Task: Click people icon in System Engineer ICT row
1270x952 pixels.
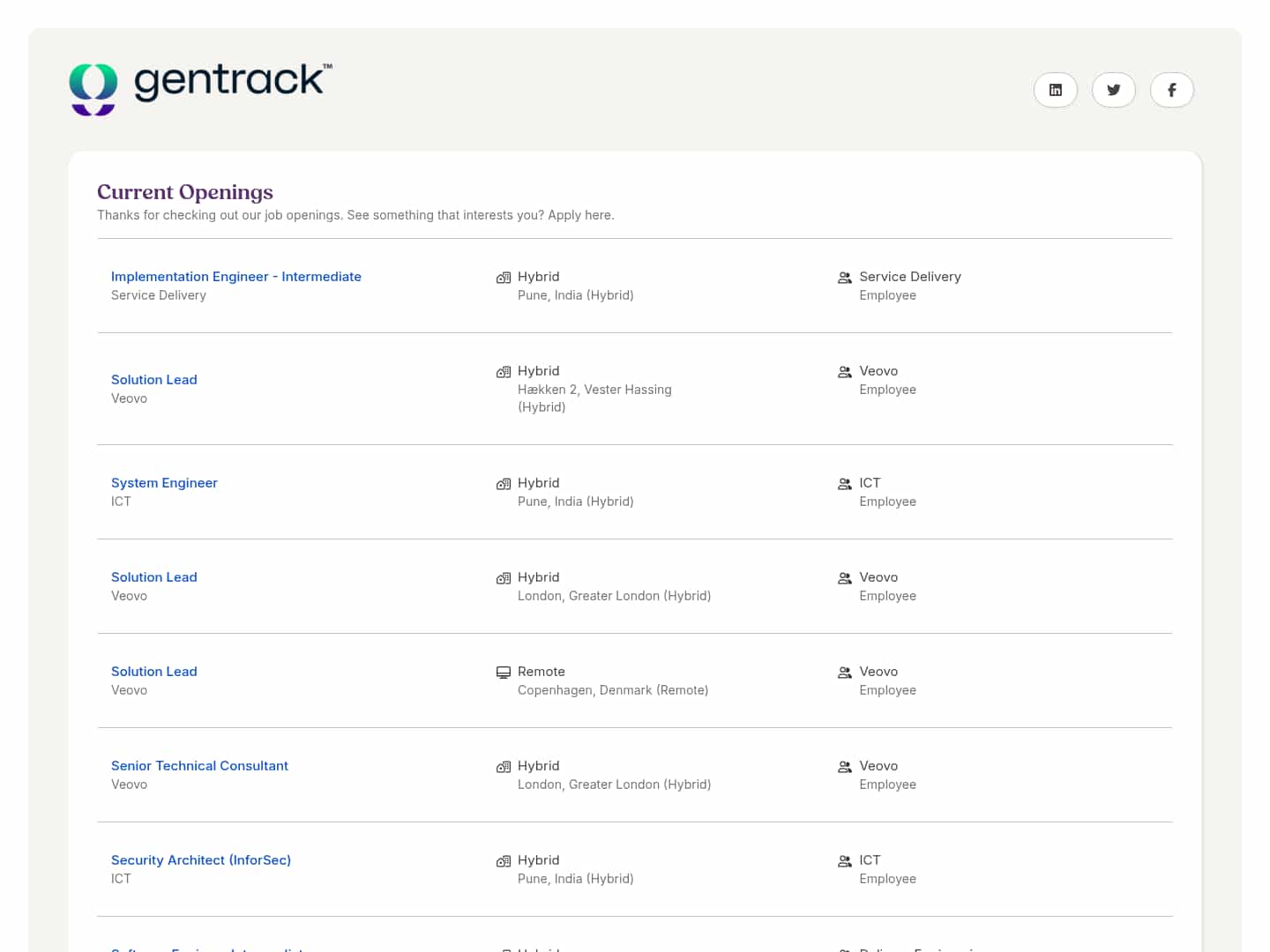Action: tap(845, 484)
